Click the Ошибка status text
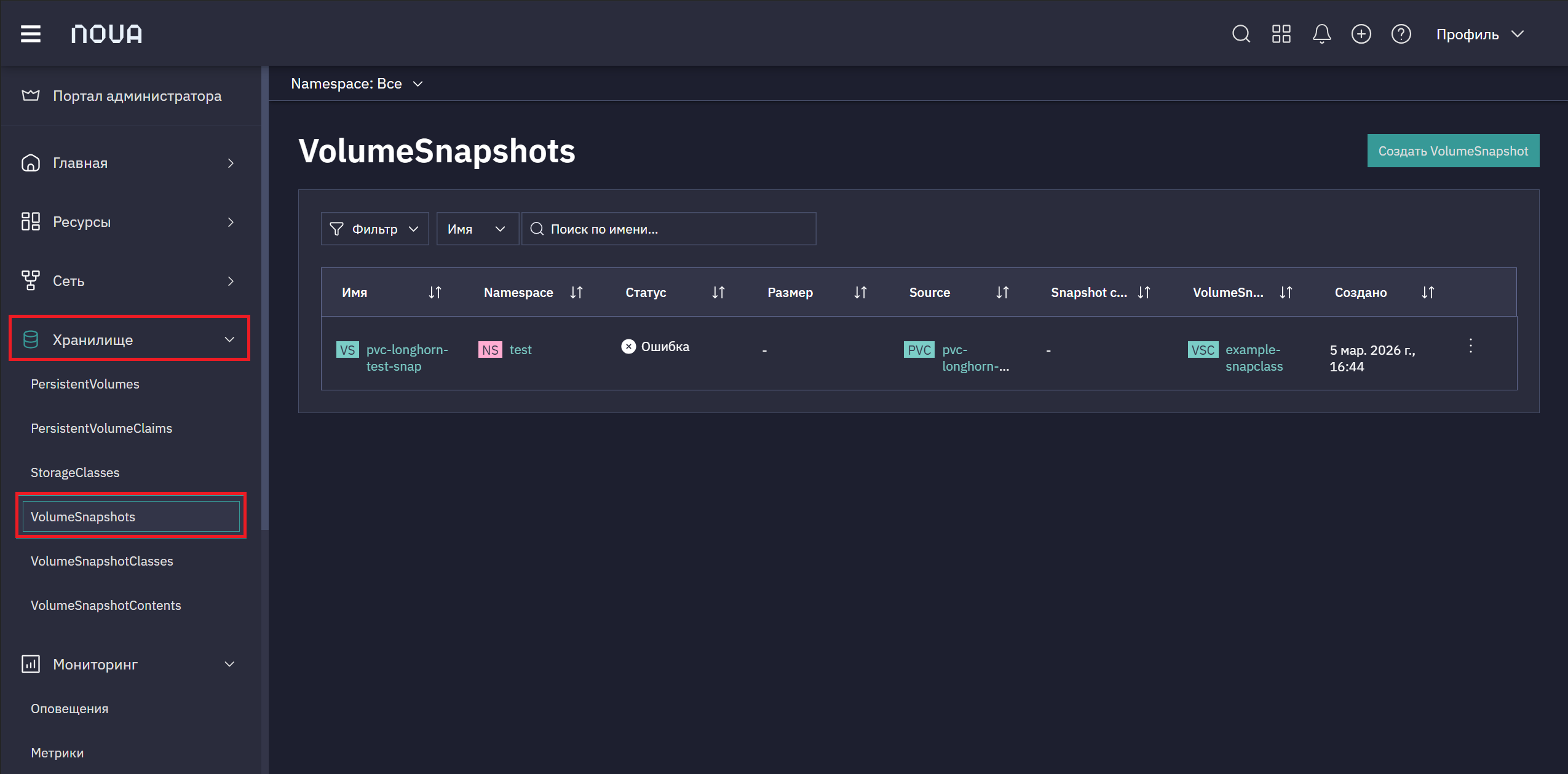 click(x=665, y=347)
